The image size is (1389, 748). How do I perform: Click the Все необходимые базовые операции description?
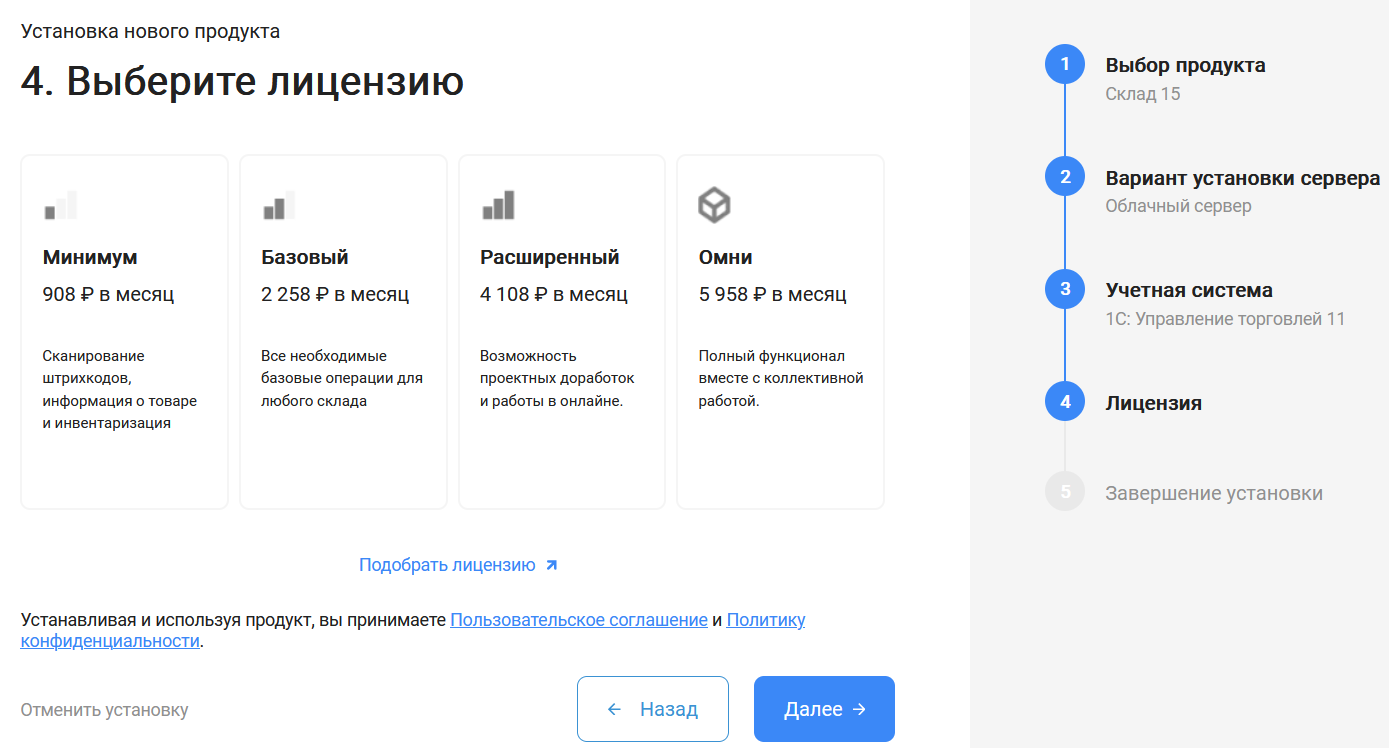(x=342, y=378)
